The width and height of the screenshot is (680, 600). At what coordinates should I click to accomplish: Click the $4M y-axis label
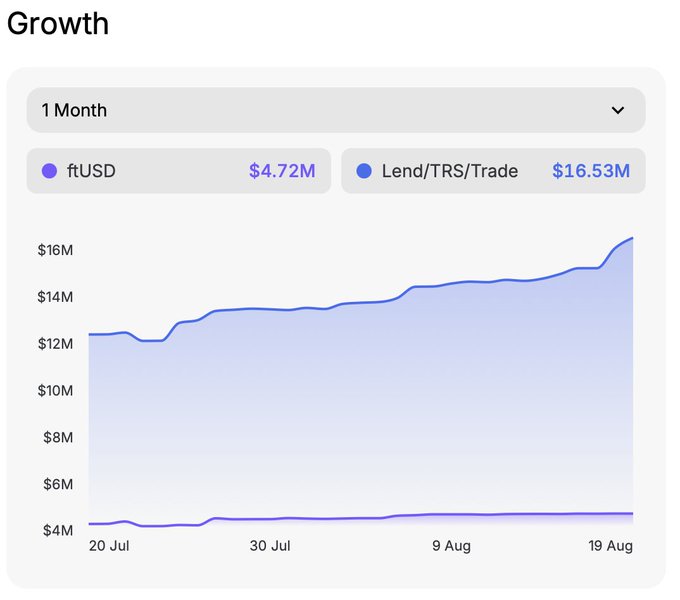coord(58,530)
